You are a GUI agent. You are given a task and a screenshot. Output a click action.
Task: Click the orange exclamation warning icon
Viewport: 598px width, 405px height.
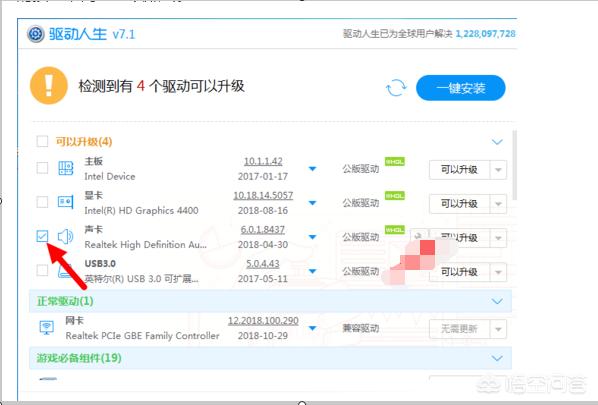point(49,85)
